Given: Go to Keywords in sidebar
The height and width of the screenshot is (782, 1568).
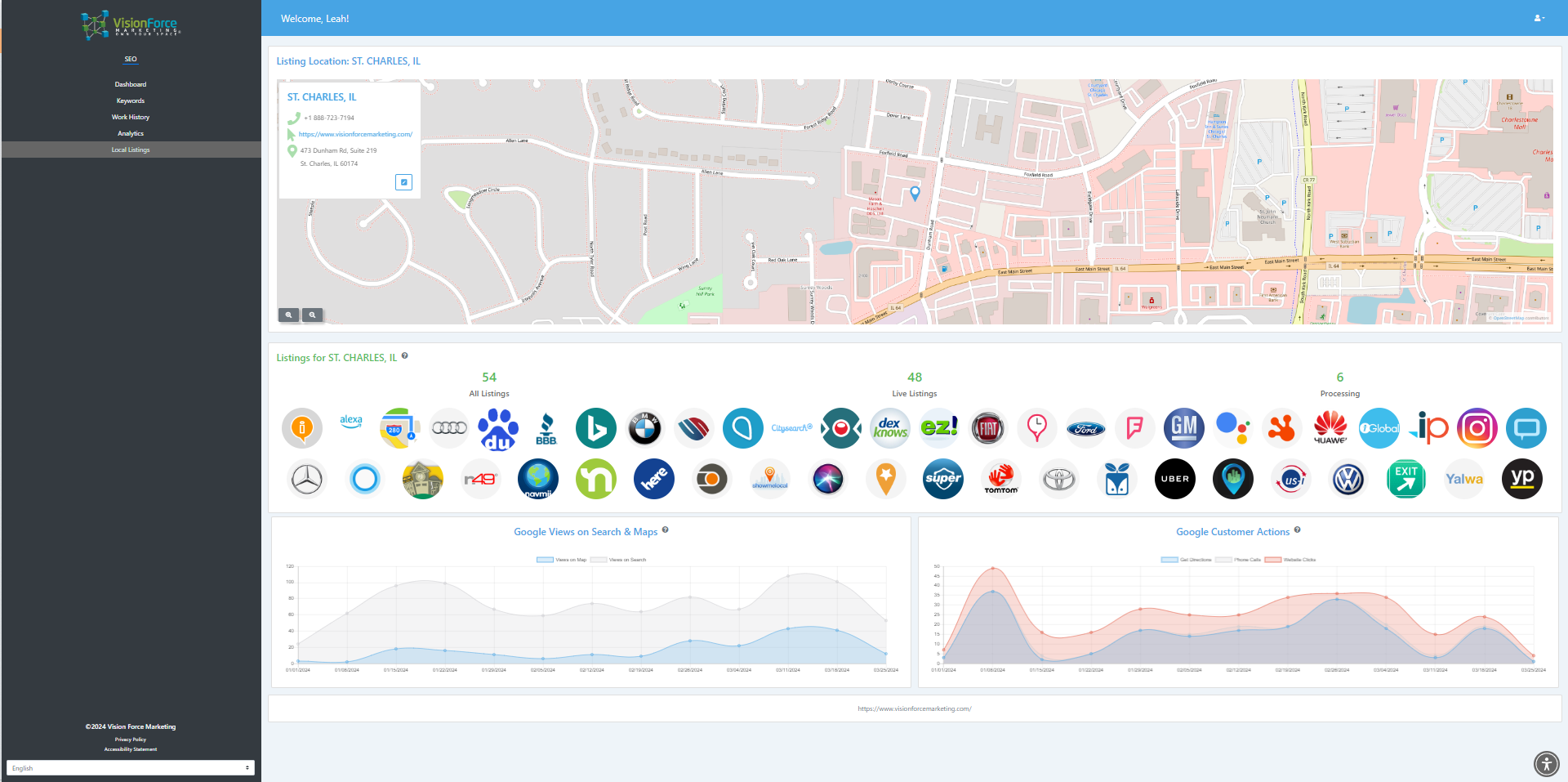Looking at the screenshot, I should coord(131,101).
